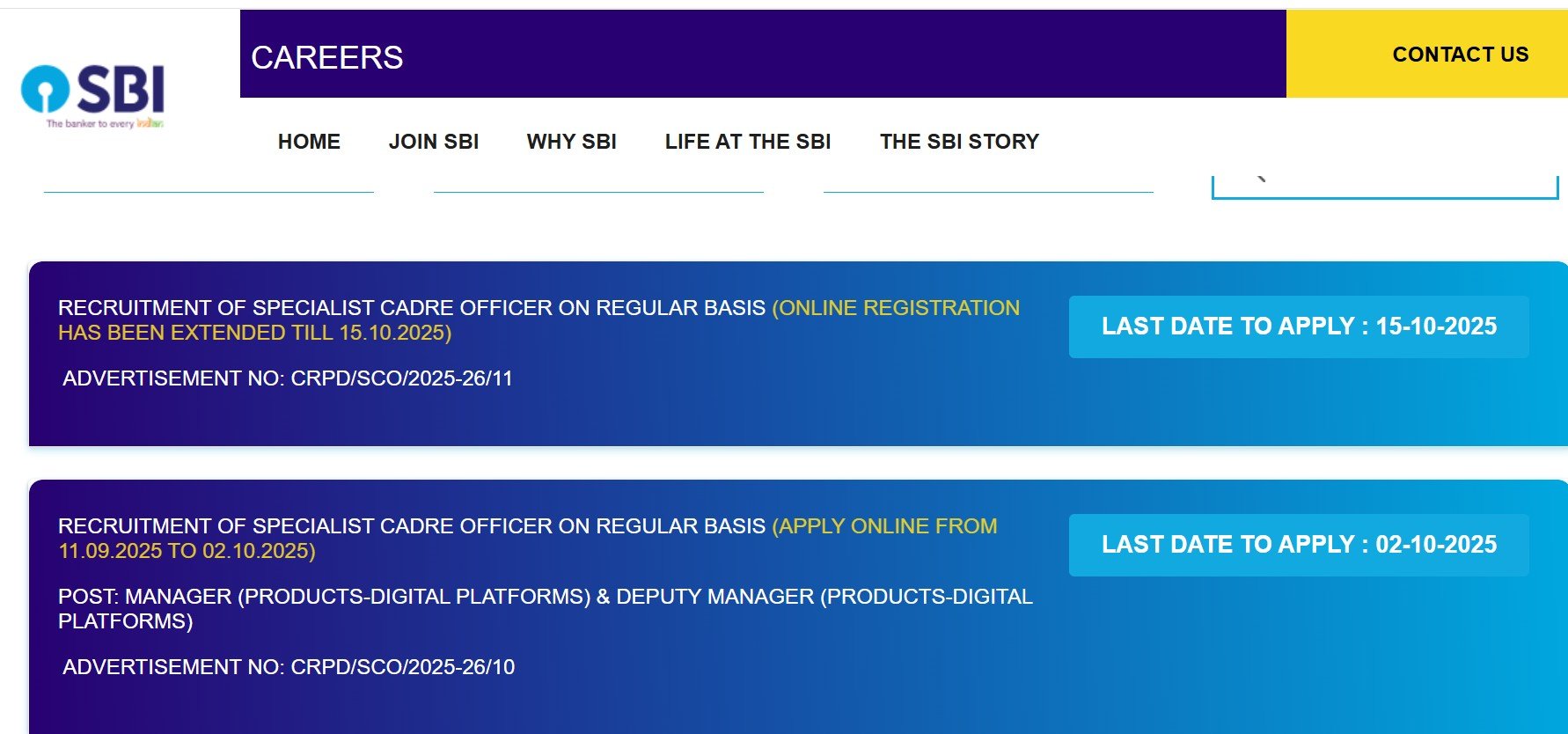The image size is (1568, 734).
Task: Go to the HOME menu item
Action: click(309, 142)
